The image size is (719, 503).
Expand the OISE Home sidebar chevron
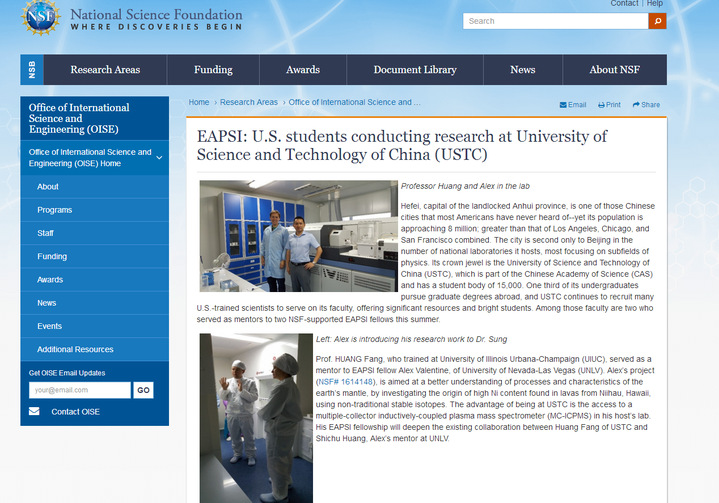[159, 157]
